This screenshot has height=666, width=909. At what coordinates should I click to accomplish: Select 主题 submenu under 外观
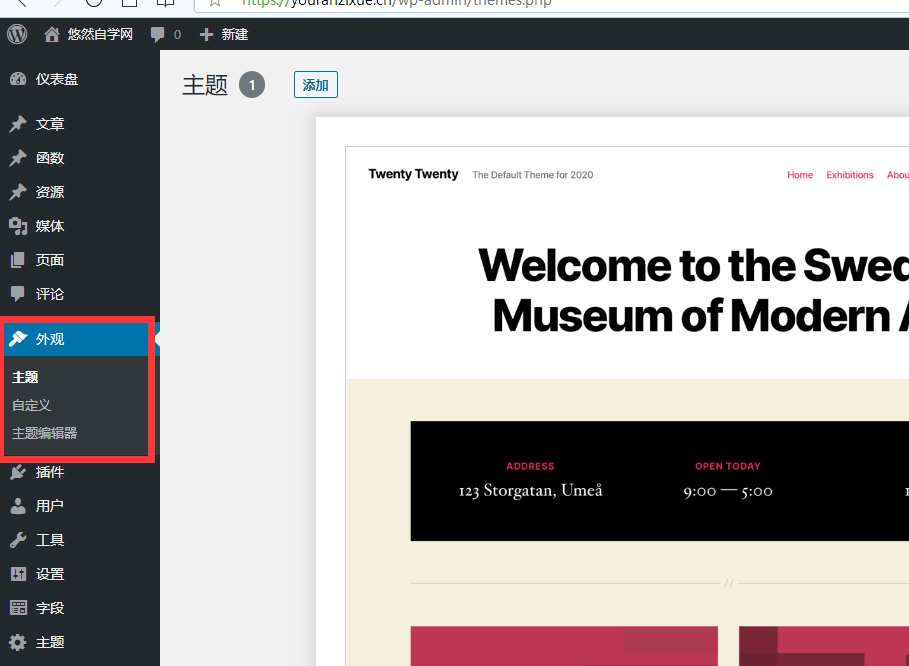click(26, 377)
